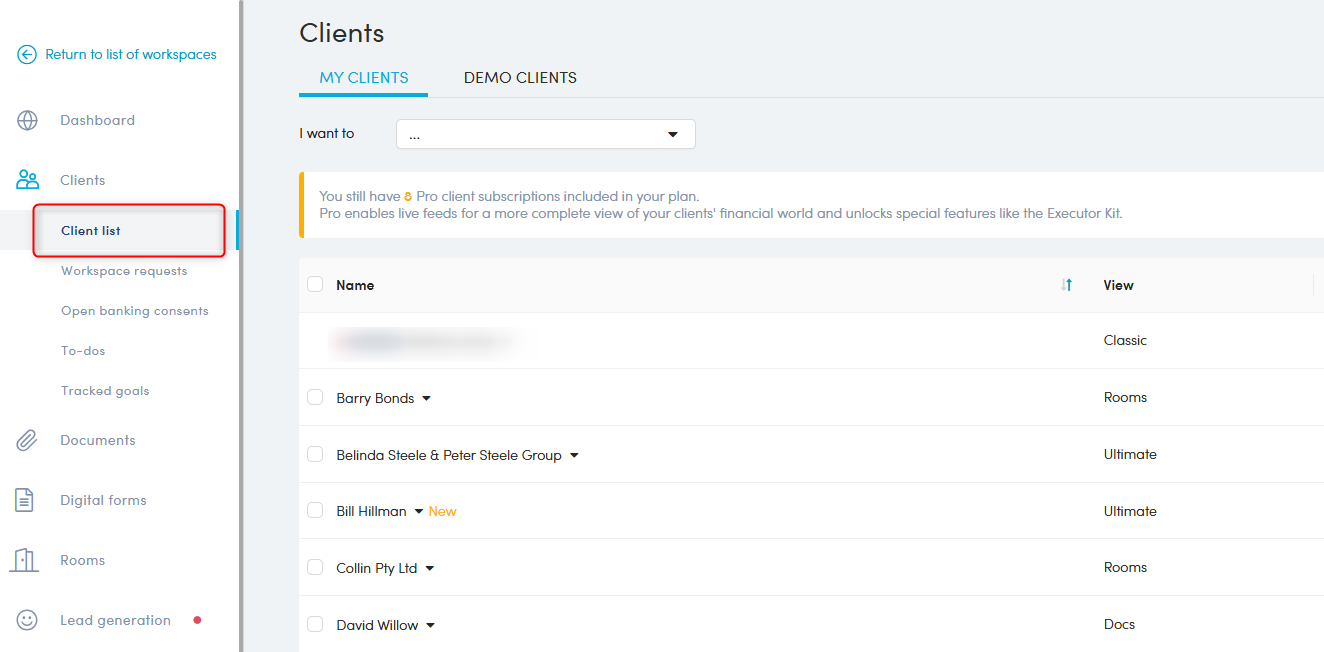The width and height of the screenshot is (1324, 652).
Task: Toggle the select-all checkbox in Name header
Action: (315, 285)
